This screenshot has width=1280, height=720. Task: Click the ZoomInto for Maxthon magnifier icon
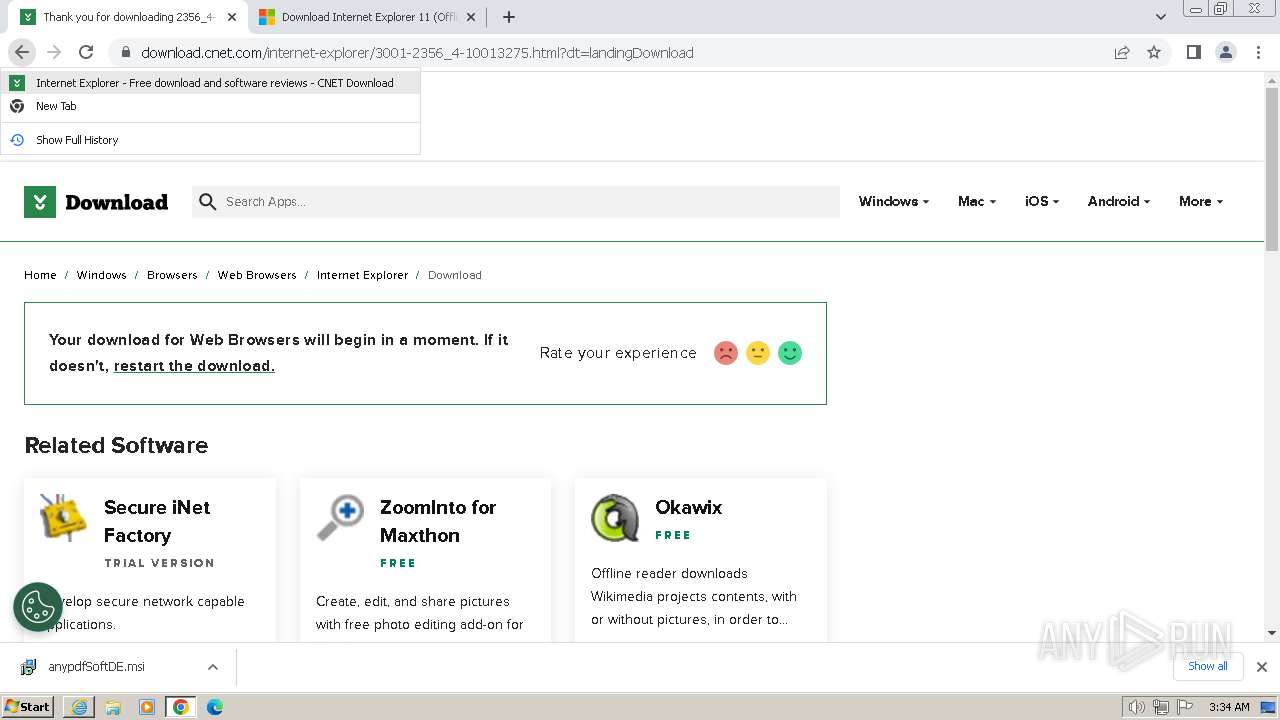(x=340, y=517)
